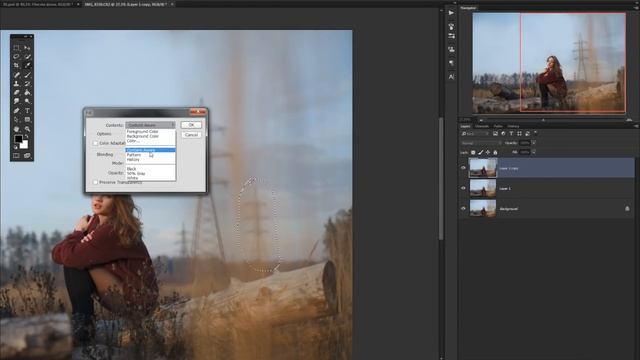Open the Layers panel flyout menu

636,127
